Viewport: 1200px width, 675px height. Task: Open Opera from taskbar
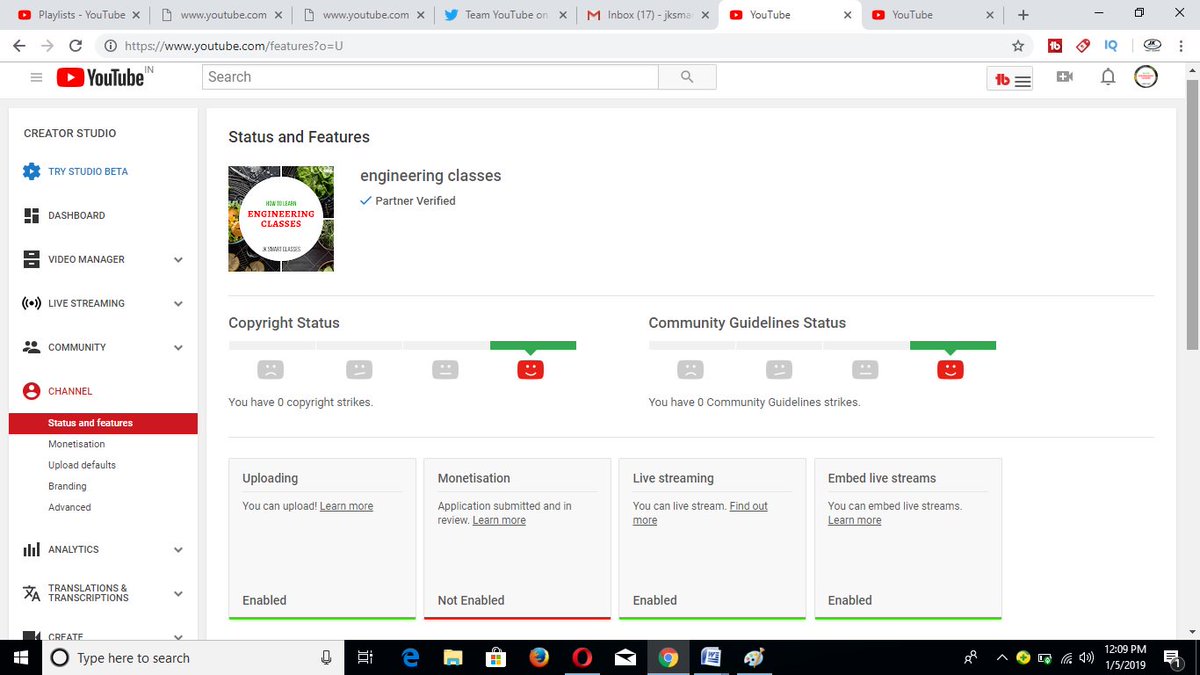(582, 657)
